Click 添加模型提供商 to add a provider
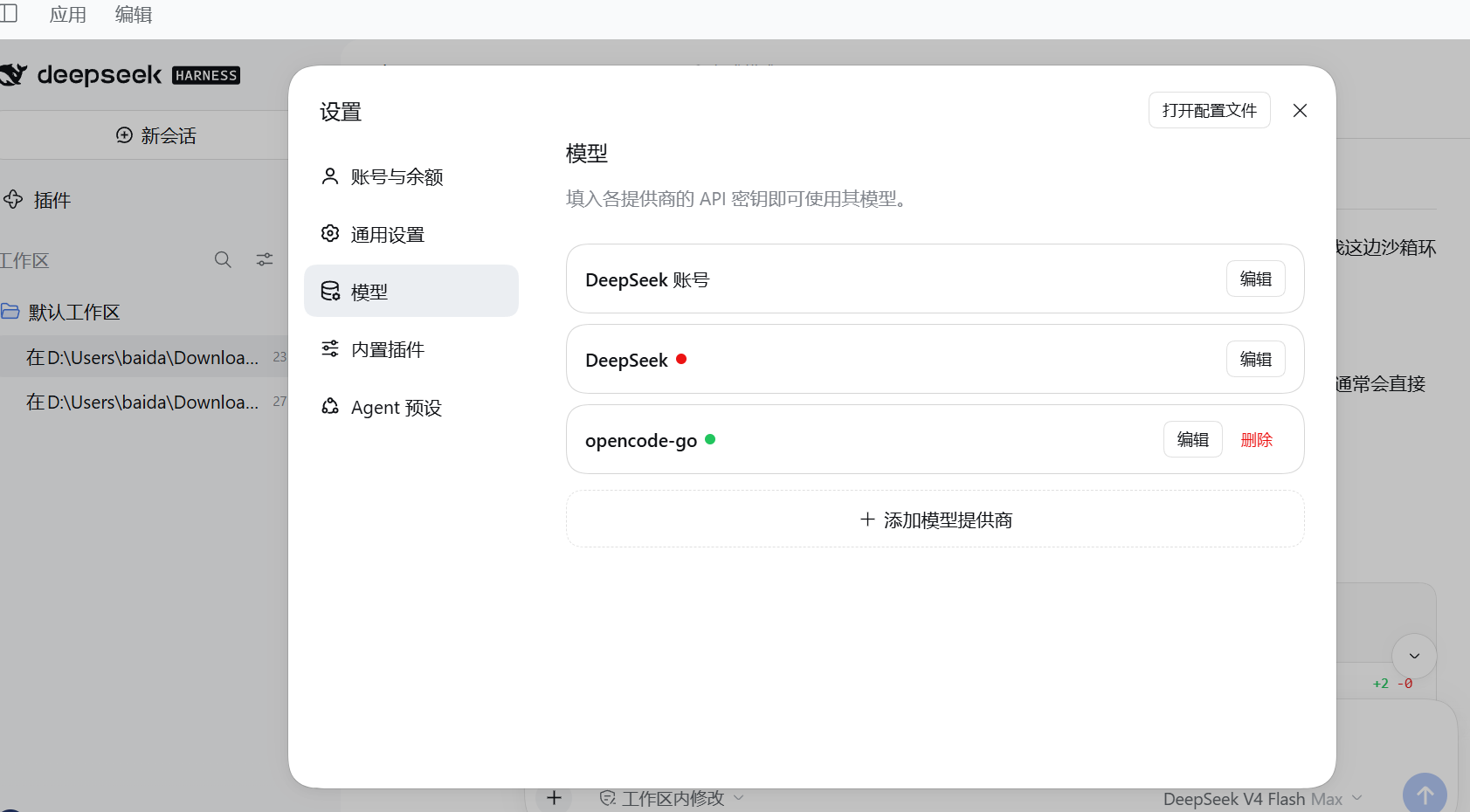1470x812 pixels. pos(935,520)
